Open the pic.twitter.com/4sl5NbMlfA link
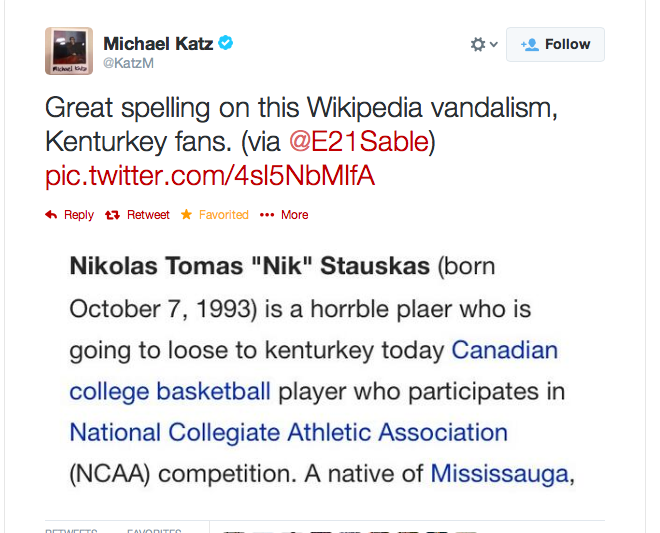The image size is (660, 533). 210,176
